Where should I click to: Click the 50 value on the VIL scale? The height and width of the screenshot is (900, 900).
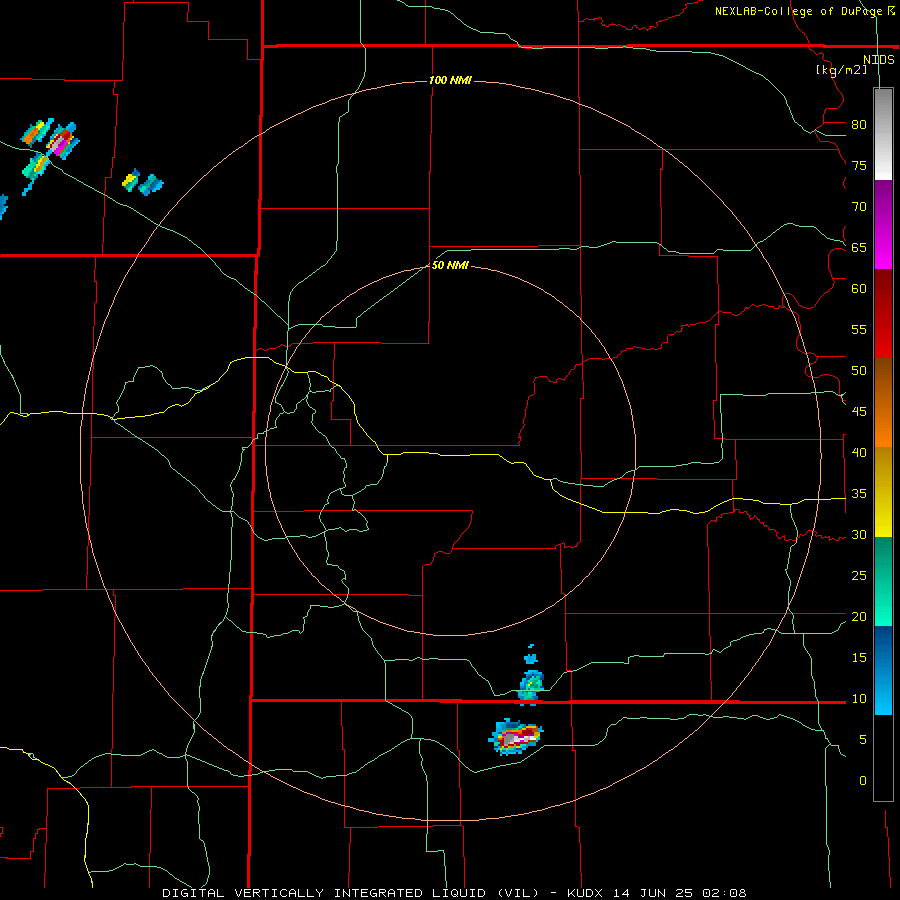[x=859, y=371]
